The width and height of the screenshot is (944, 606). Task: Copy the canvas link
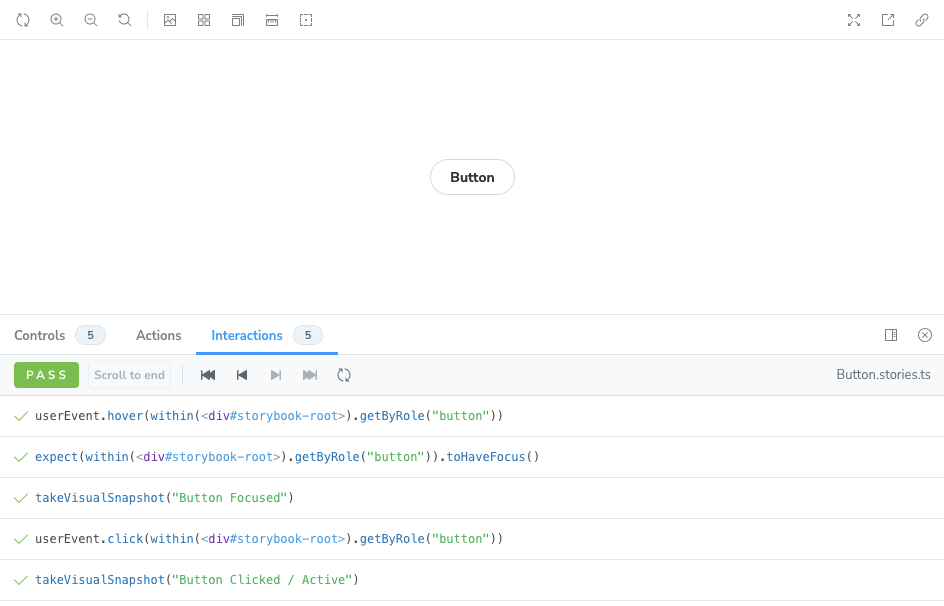point(921,20)
